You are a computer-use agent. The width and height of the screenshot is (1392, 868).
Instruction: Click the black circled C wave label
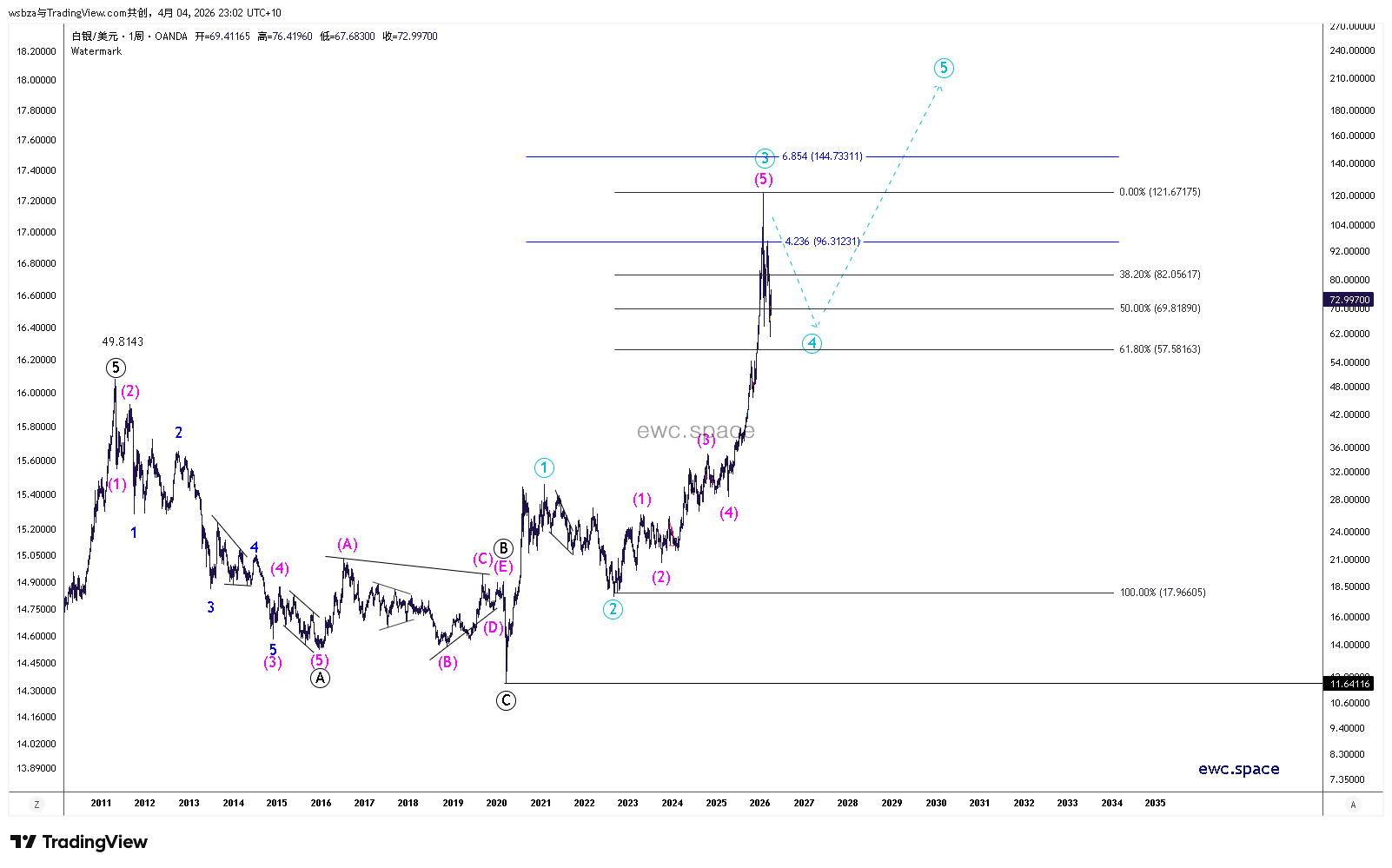point(506,700)
